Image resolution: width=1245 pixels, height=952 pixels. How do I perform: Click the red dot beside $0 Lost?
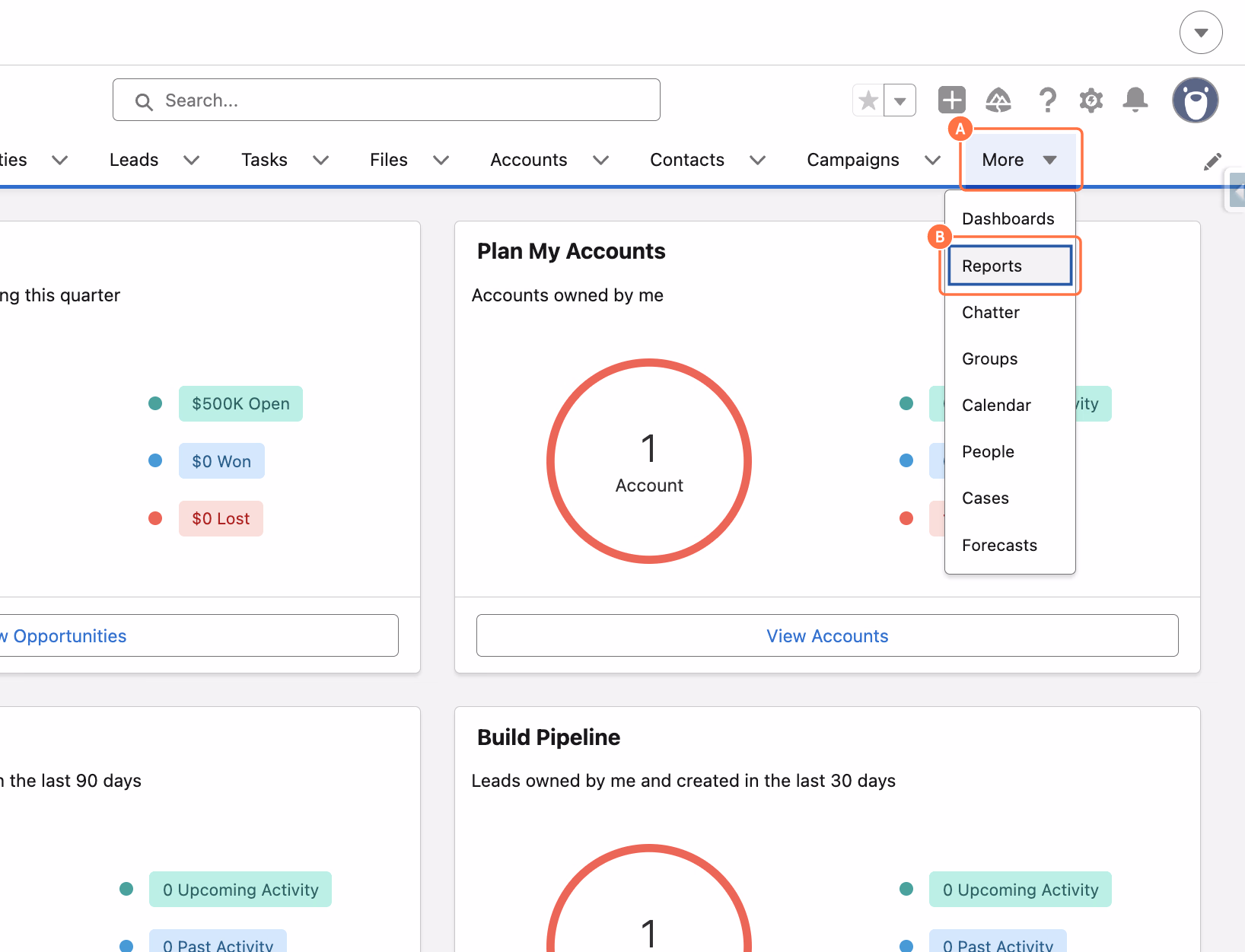point(155,518)
